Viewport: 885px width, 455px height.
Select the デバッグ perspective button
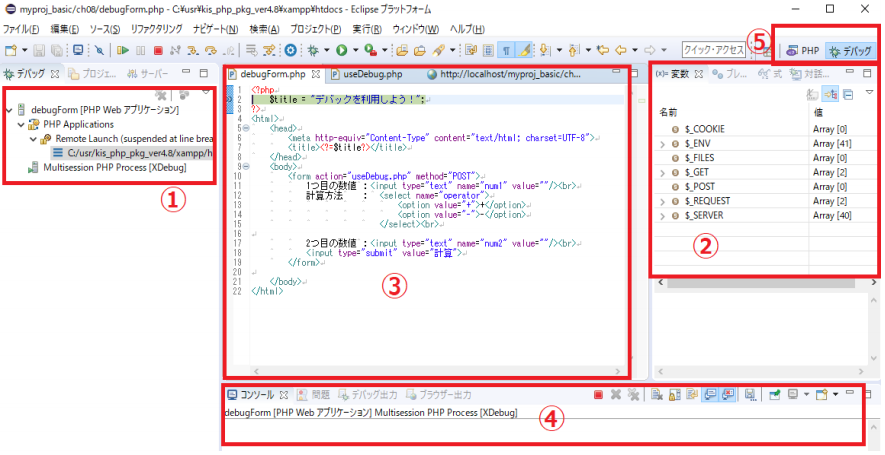tap(849, 50)
